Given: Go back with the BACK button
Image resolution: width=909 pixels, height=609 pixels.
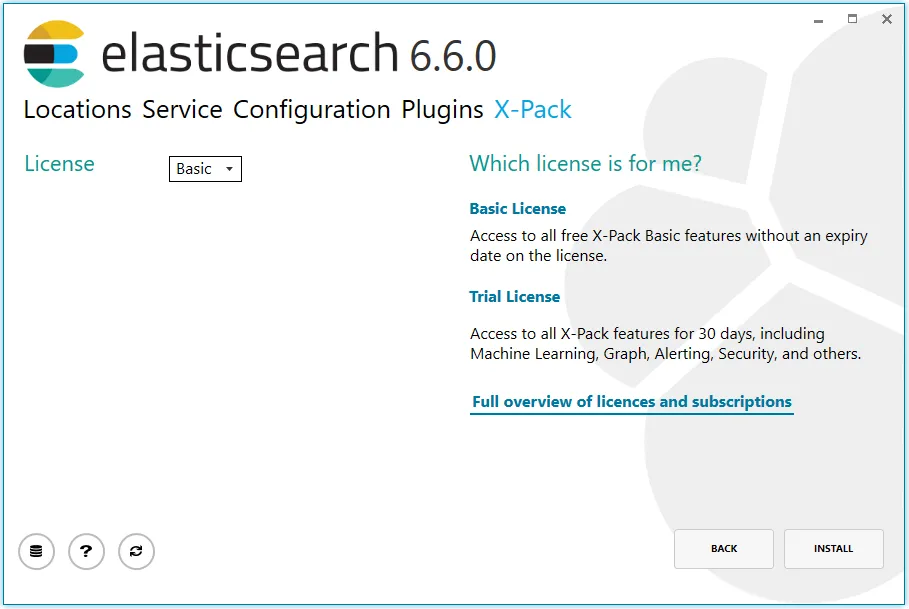Looking at the screenshot, I should coord(724,549).
